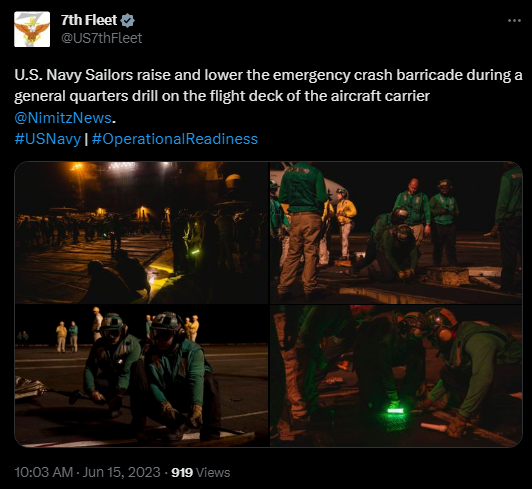Follow the #OperationalReadiness hashtag
Screen dimensions: 532x489
[x=175, y=139]
